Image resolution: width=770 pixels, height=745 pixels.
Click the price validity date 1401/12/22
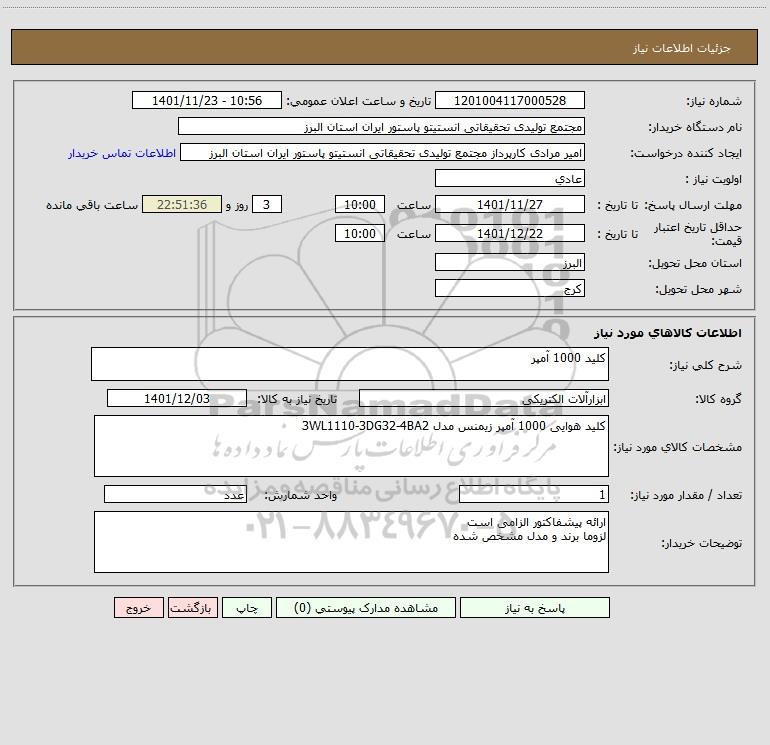click(x=510, y=233)
